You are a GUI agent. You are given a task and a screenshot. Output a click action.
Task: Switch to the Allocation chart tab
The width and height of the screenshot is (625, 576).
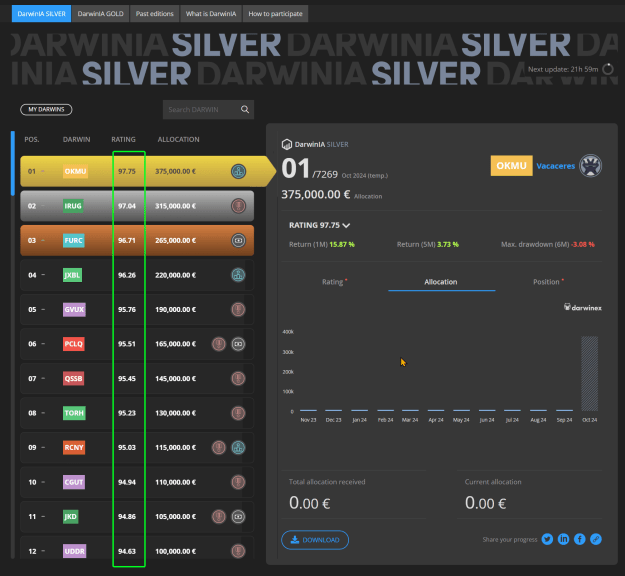click(441, 282)
